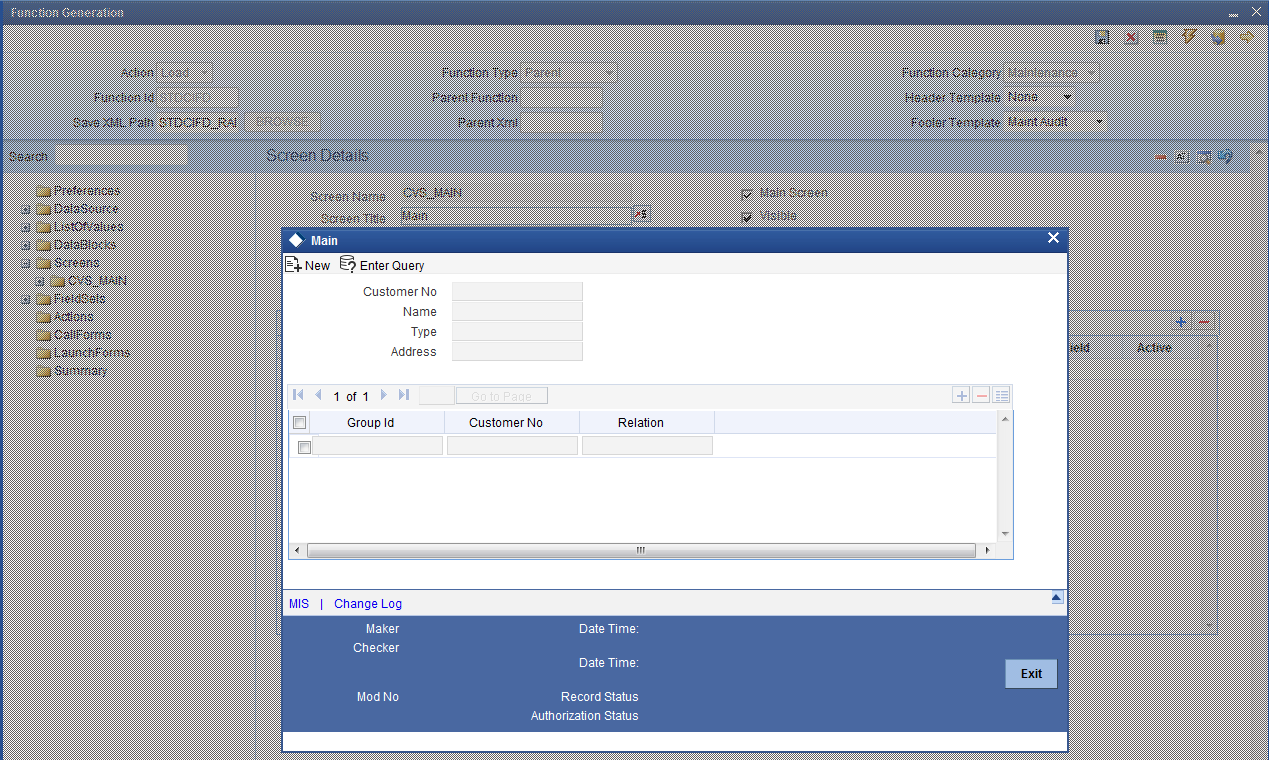This screenshot has width=1269, height=760.
Task: Add a row to the Group Id grid
Action: [962, 396]
